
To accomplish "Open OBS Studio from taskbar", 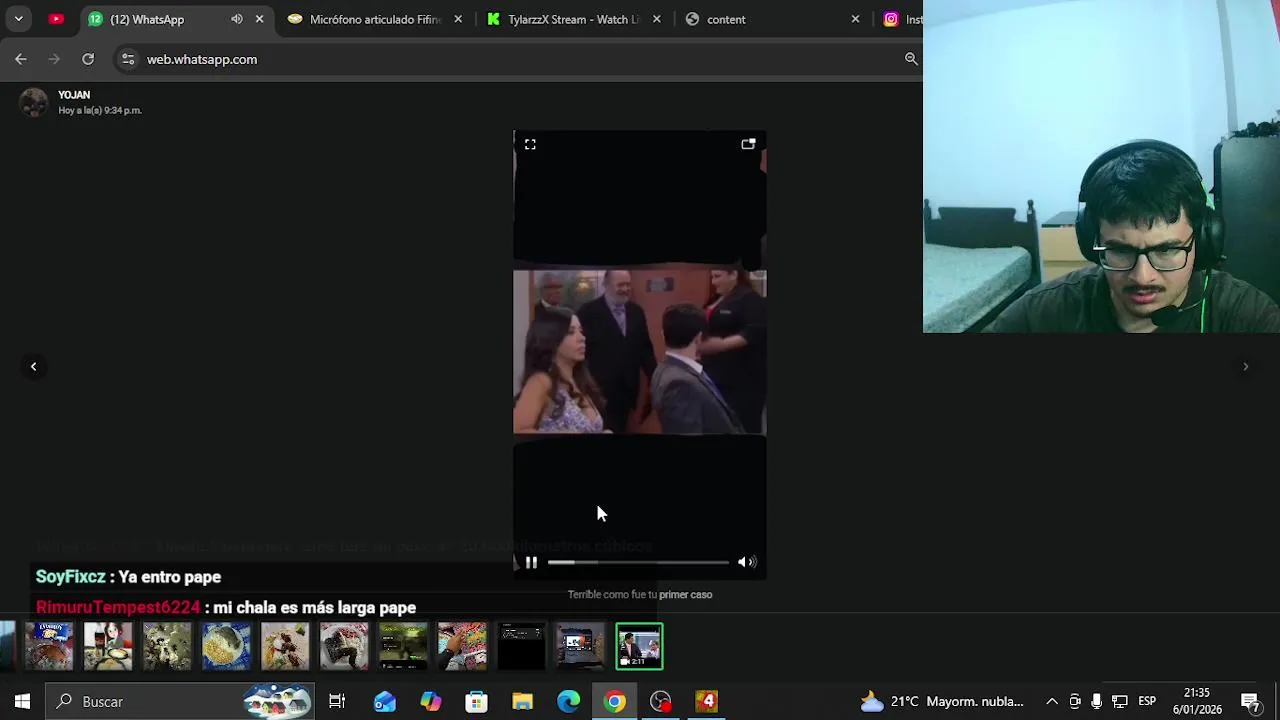I will click(661, 701).
